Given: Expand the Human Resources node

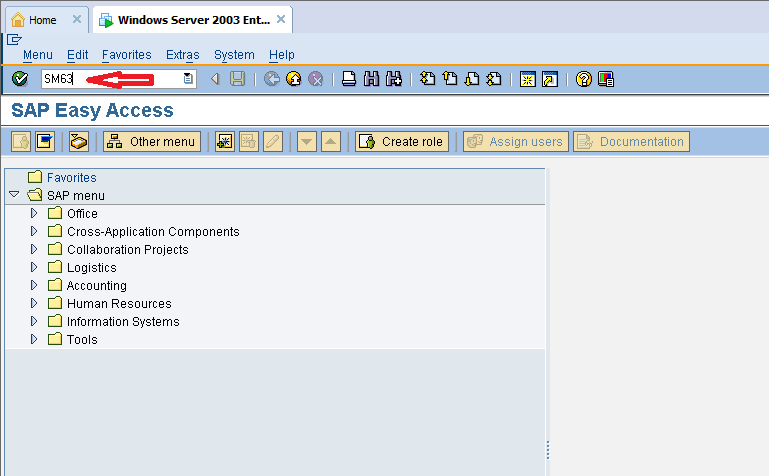Looking at the screenshot, I should click(x=34, y=303).
